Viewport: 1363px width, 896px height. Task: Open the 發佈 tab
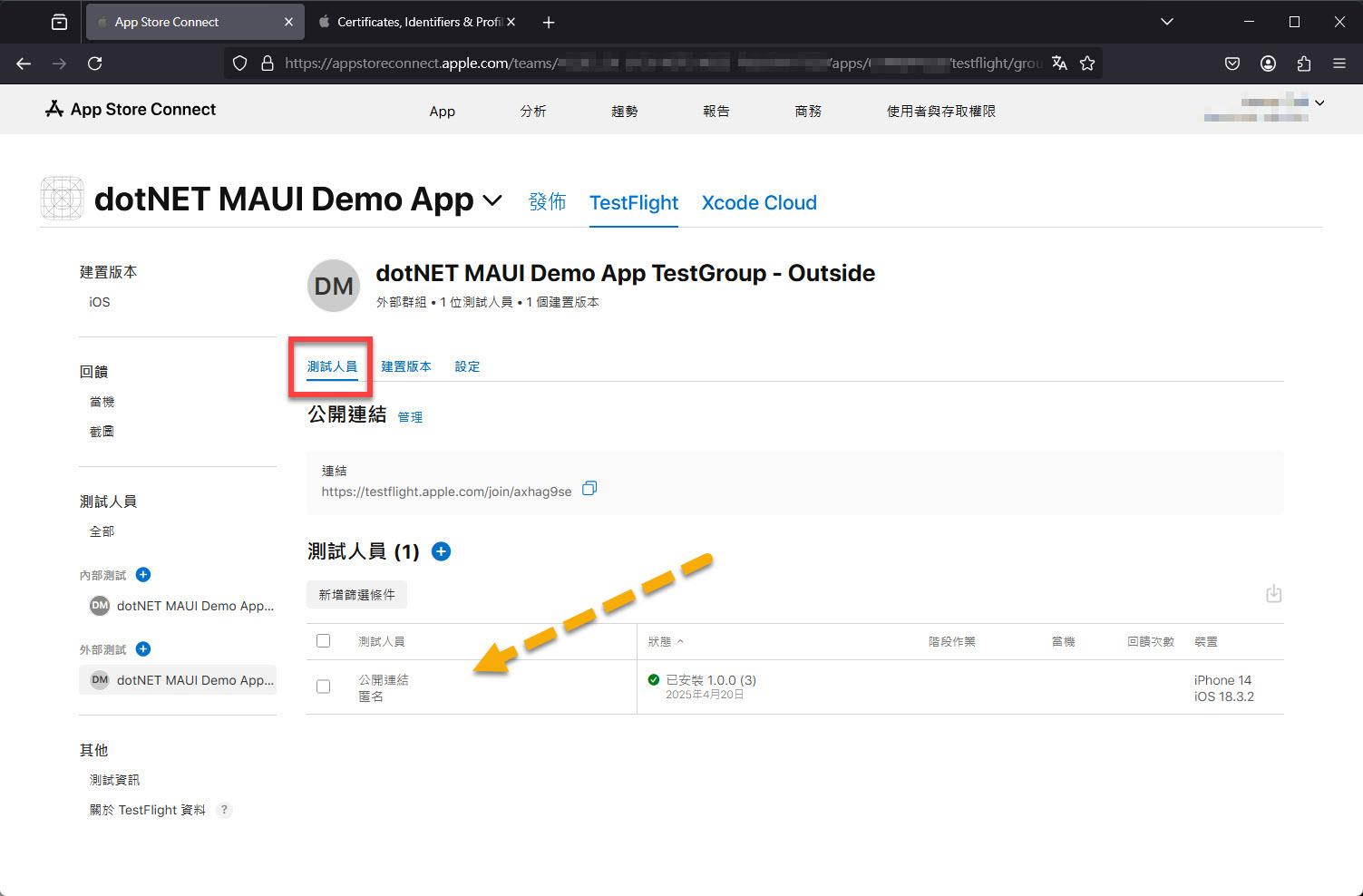548,202
